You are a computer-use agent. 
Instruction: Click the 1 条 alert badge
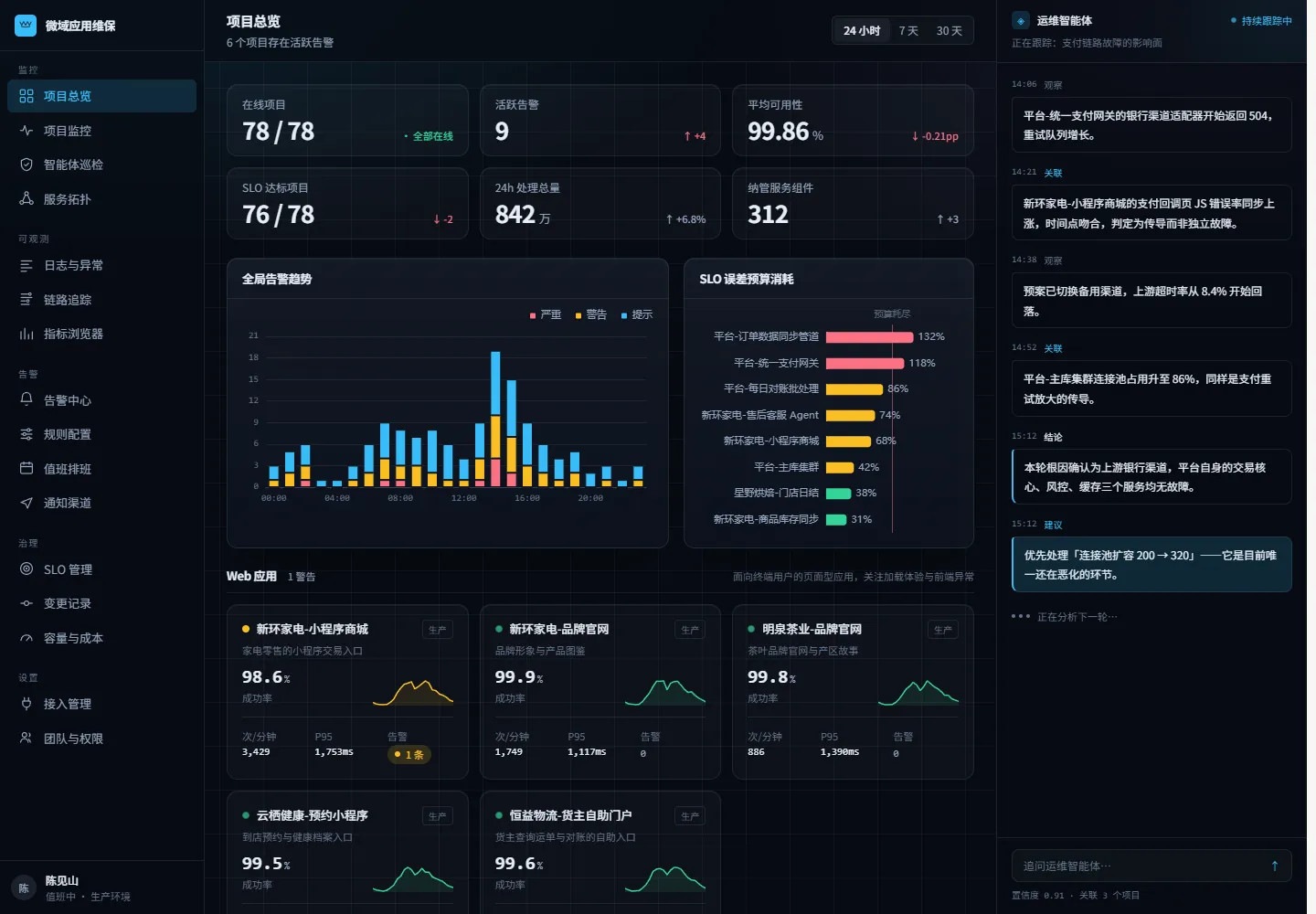click(x=410, y=754)
